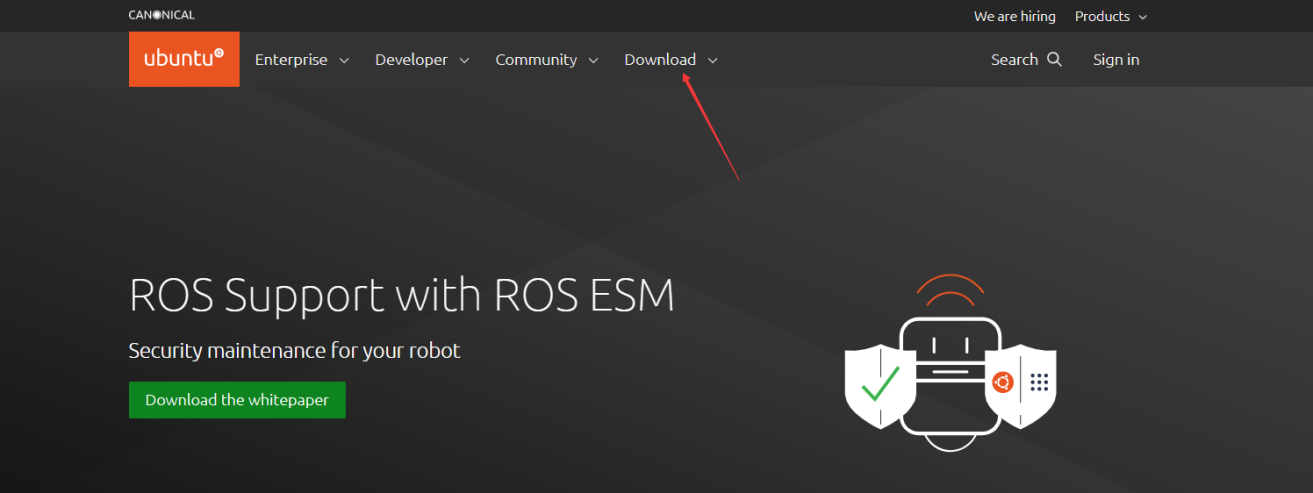Expand the chevron beside Enterprise
The image size is (1313, 493).
coord(344,61)
